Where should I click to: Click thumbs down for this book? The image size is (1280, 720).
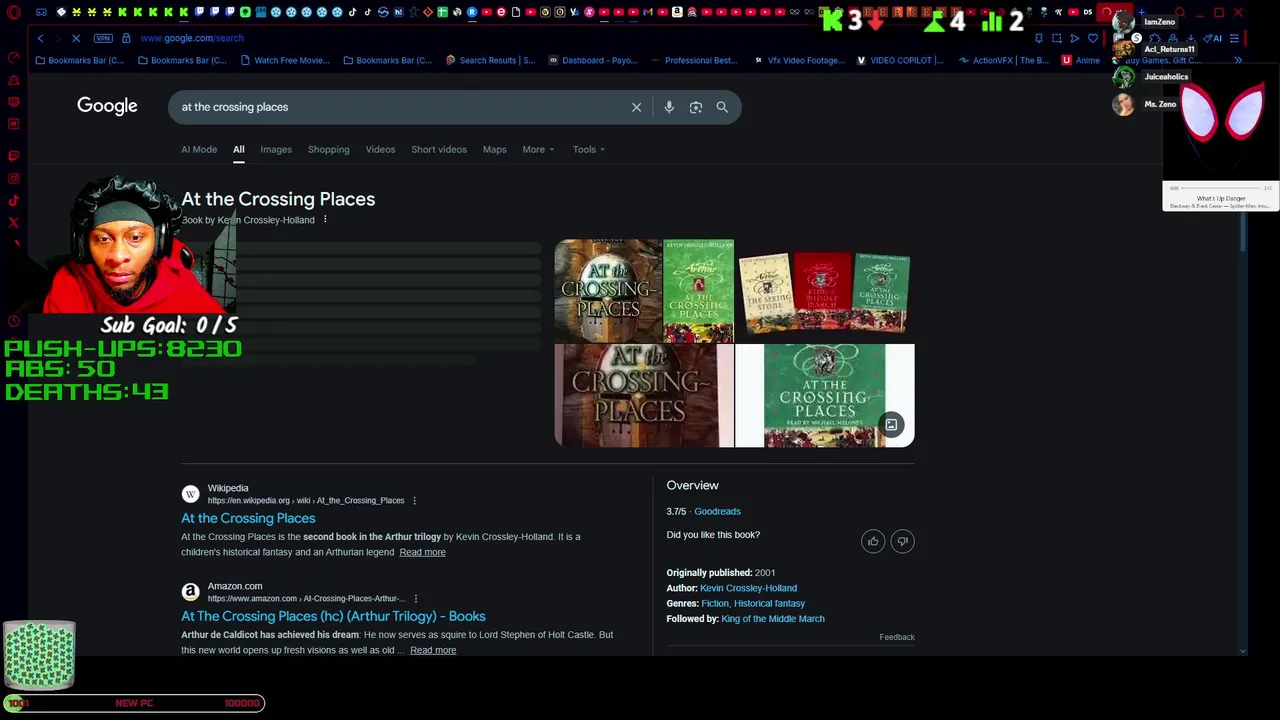[902, 541]
